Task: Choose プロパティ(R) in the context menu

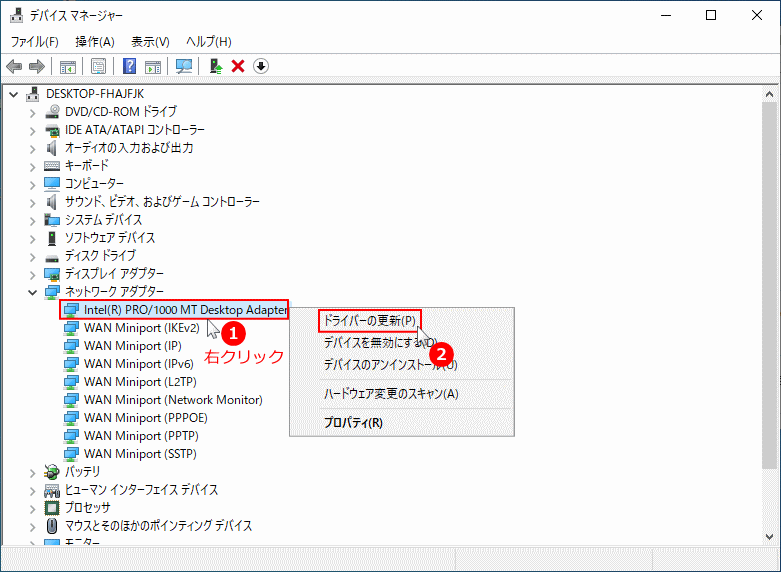Action: tap(401, 423)
